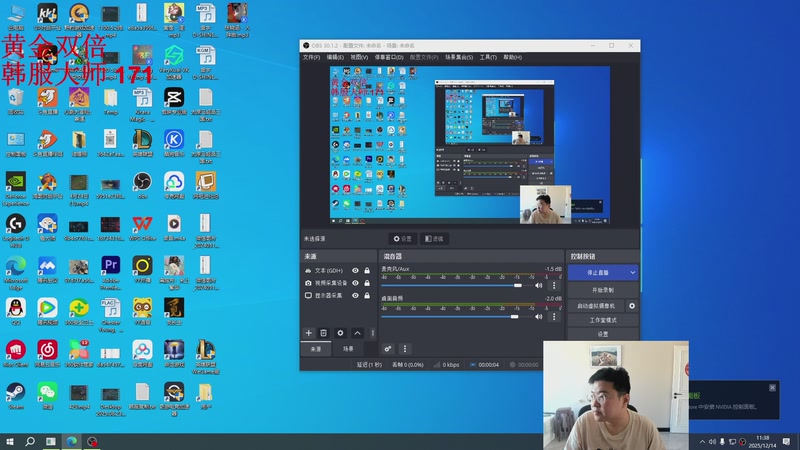Open the Recycle Bin desktop icon
Image resolution: width=800 pixels, height=450 pixels.
coord(16,101)
